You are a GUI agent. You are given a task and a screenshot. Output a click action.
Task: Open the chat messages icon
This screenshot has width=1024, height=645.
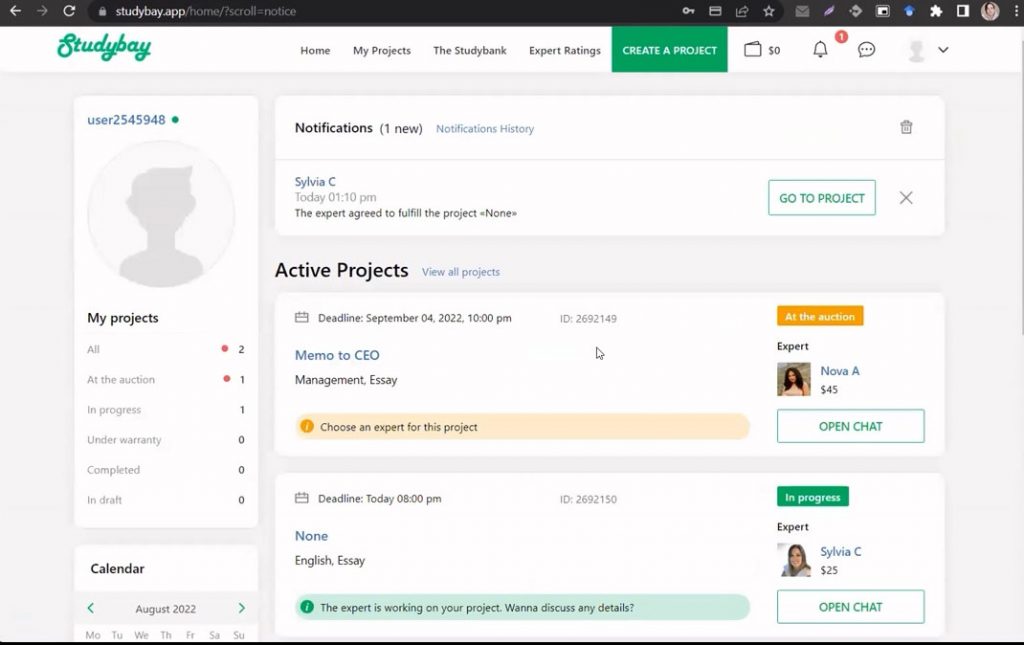click(x=867, y=49)
